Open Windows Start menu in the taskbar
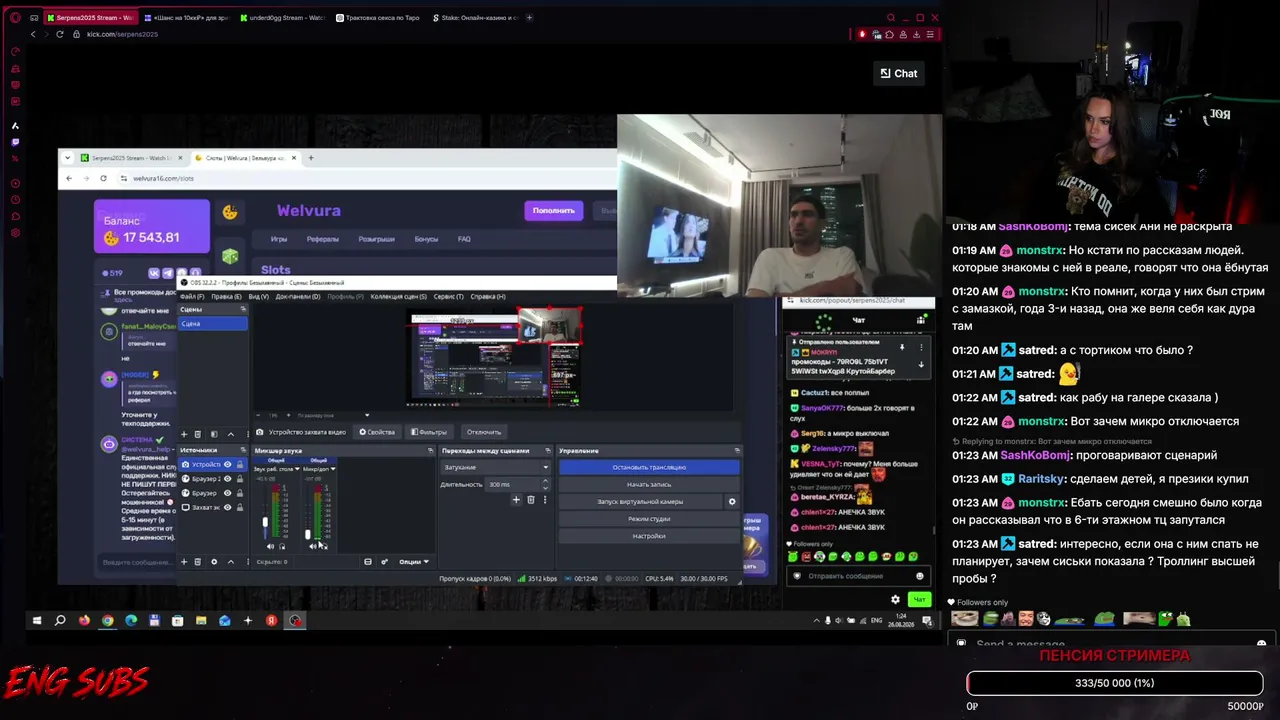 37,621
